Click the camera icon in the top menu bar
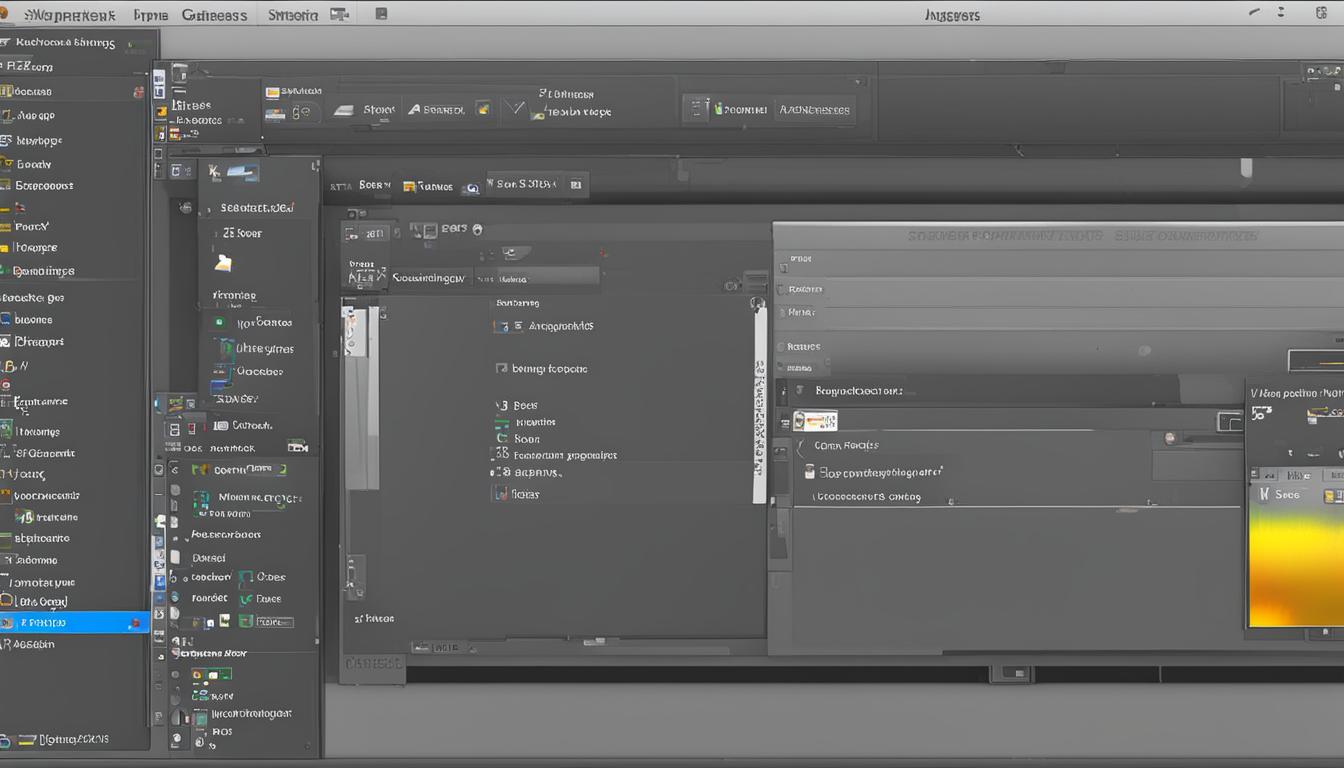The height and width of the screenshot is (768, 1344). pyautogui.click(x=339, y=14)
